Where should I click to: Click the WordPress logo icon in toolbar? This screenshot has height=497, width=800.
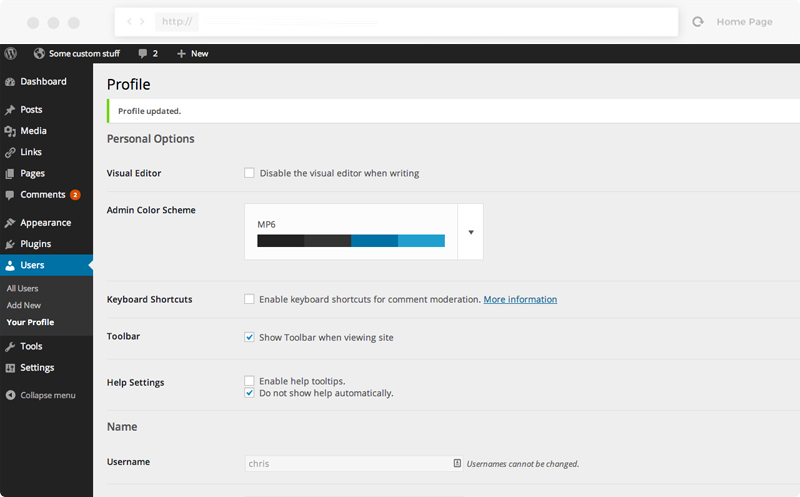point(11,53)
